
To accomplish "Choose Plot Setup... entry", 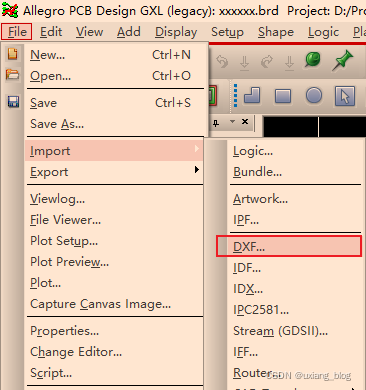I will (x=114, y=241).
